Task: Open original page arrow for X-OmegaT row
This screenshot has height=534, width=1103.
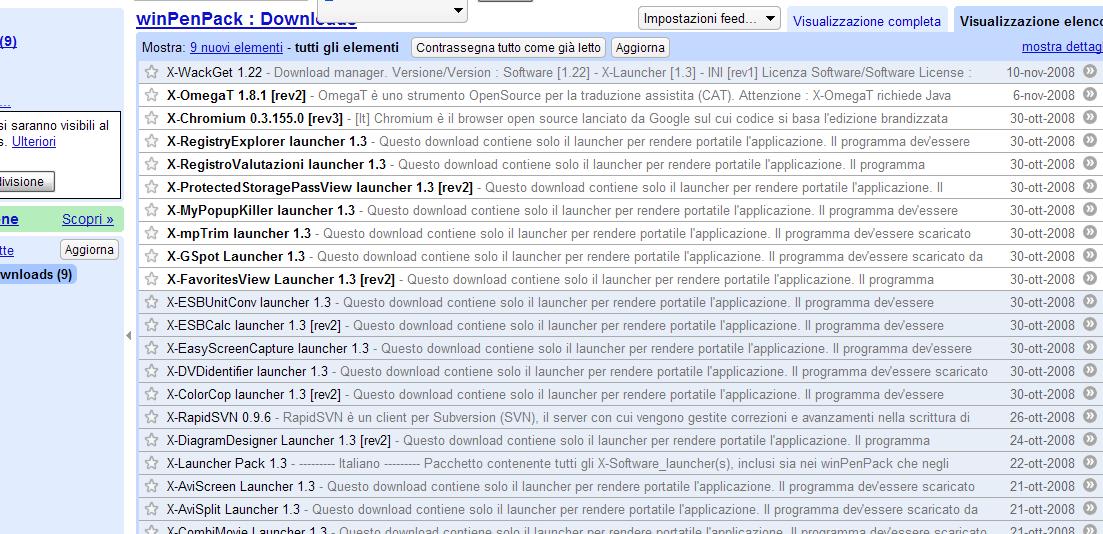Action: coord(1090,95)
